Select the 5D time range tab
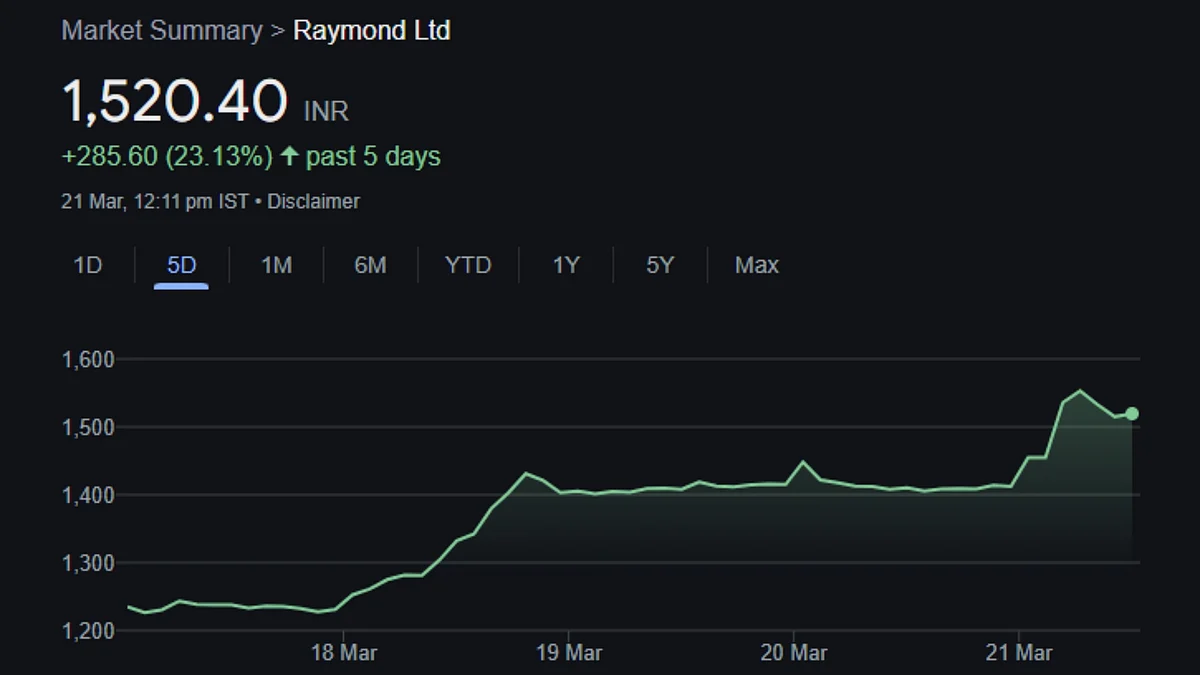Image resolution: width=1200 pixels, height=675 pixels. tap(181, 265)
